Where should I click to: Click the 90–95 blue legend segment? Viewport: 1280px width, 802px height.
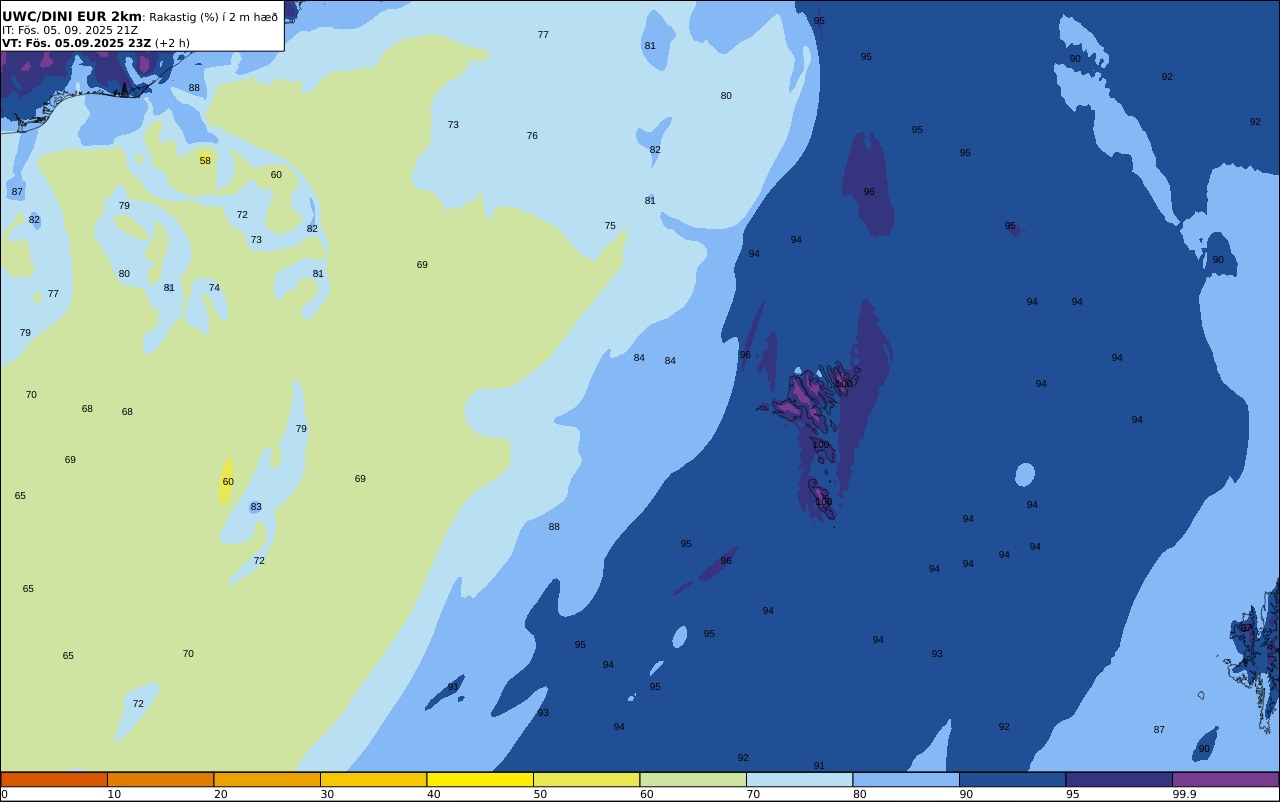(1012, 779)
